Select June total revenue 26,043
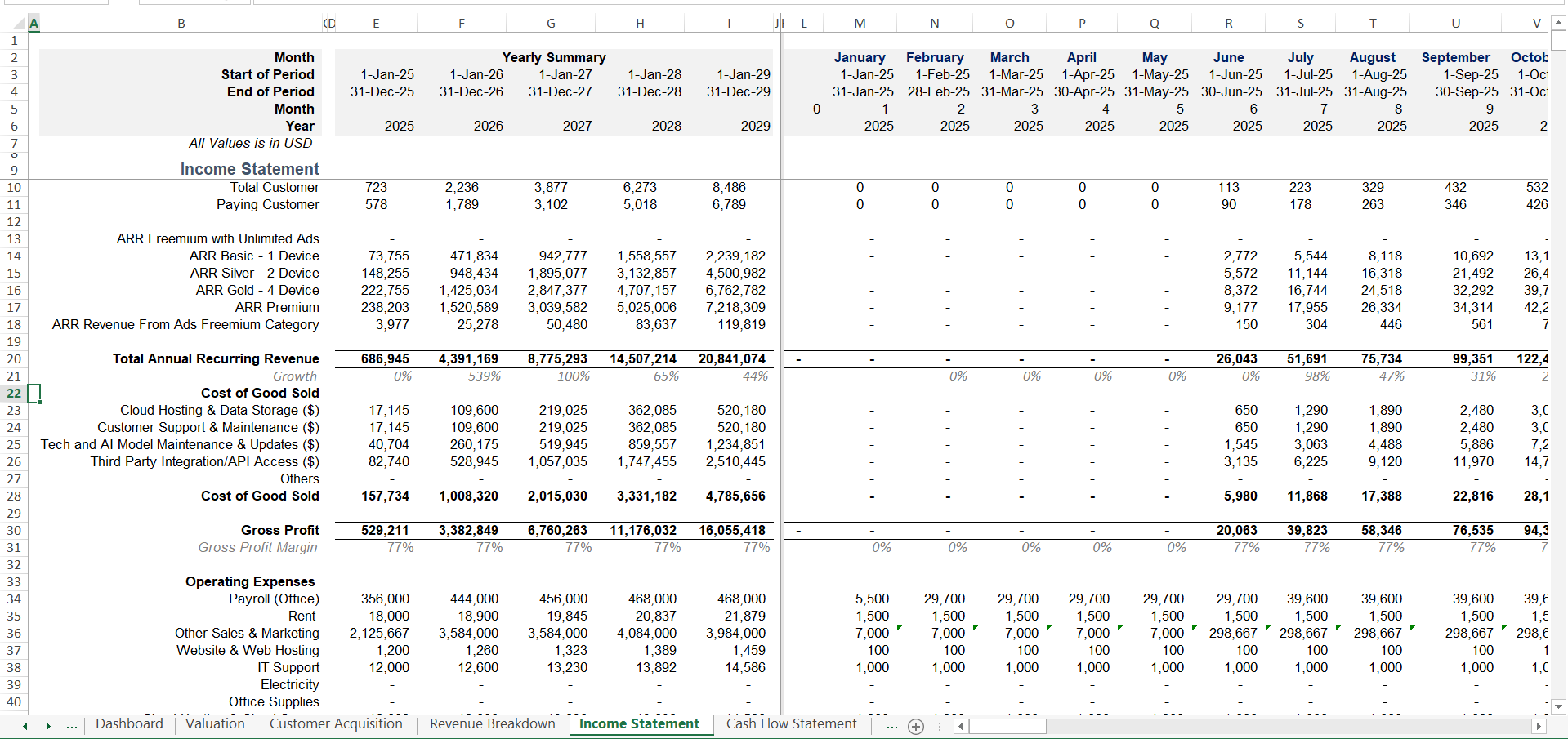Image resolution: width=1568 pixels, height=739 pixels. pos(1236,359)
